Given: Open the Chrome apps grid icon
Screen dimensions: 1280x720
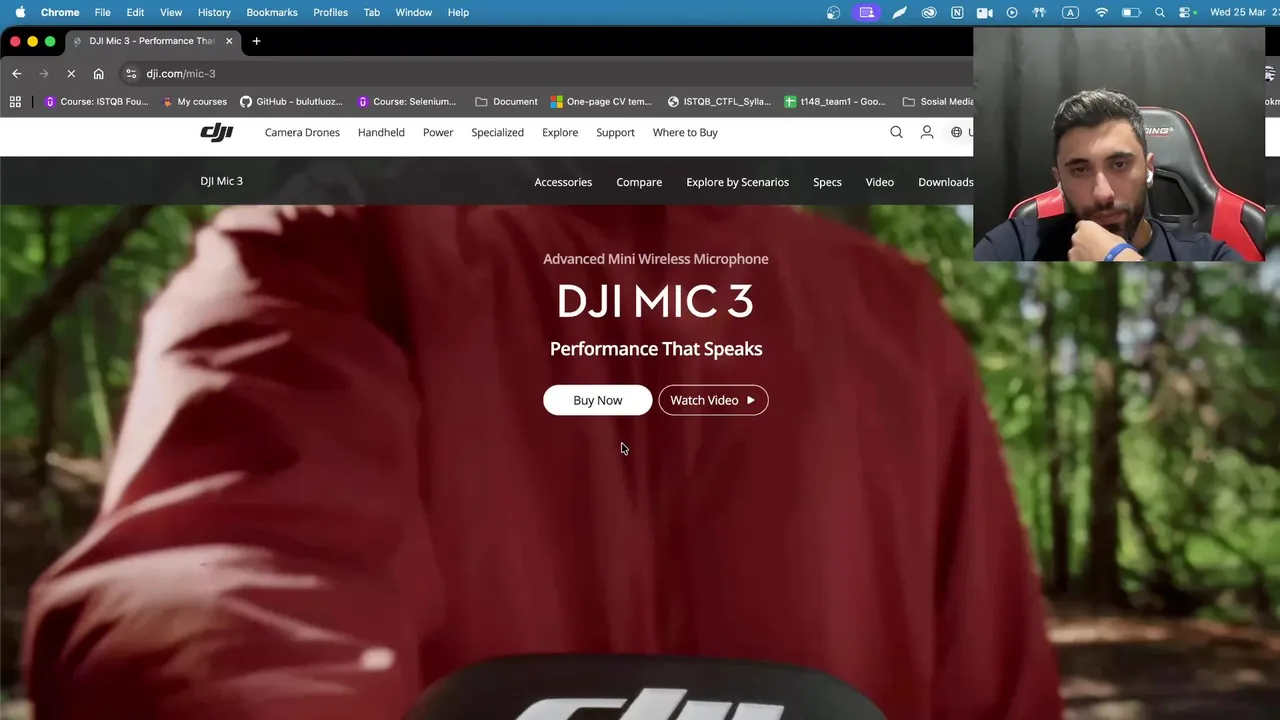Looking at the screenshot, I should pos(15,101).
